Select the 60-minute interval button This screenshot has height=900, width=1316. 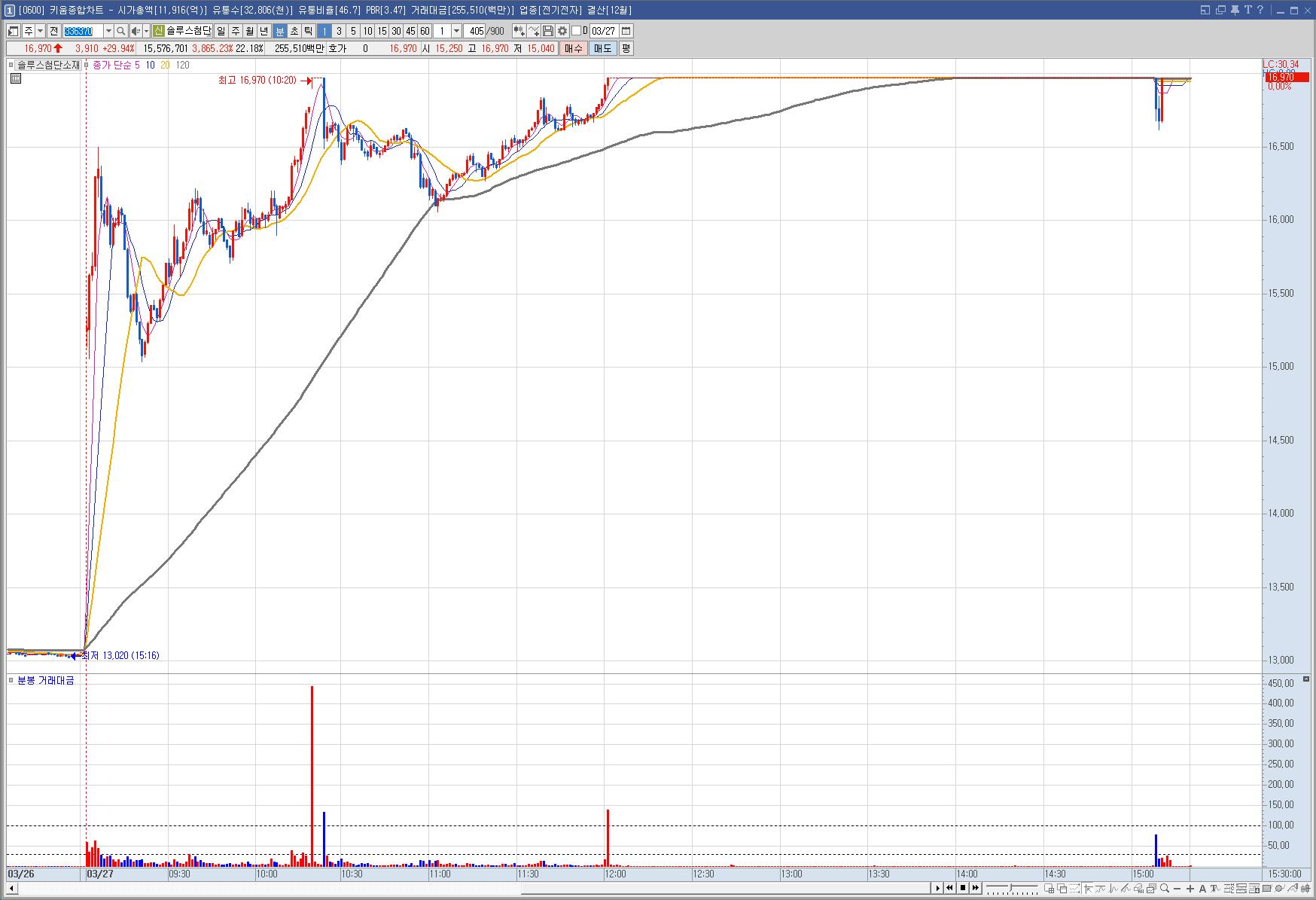point(425,31)
